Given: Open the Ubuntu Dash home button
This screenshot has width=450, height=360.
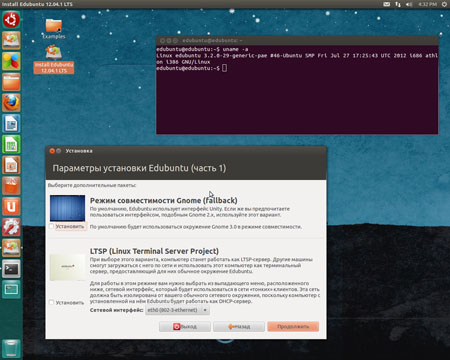Looking at the screenshot, I should pos(11,20).
